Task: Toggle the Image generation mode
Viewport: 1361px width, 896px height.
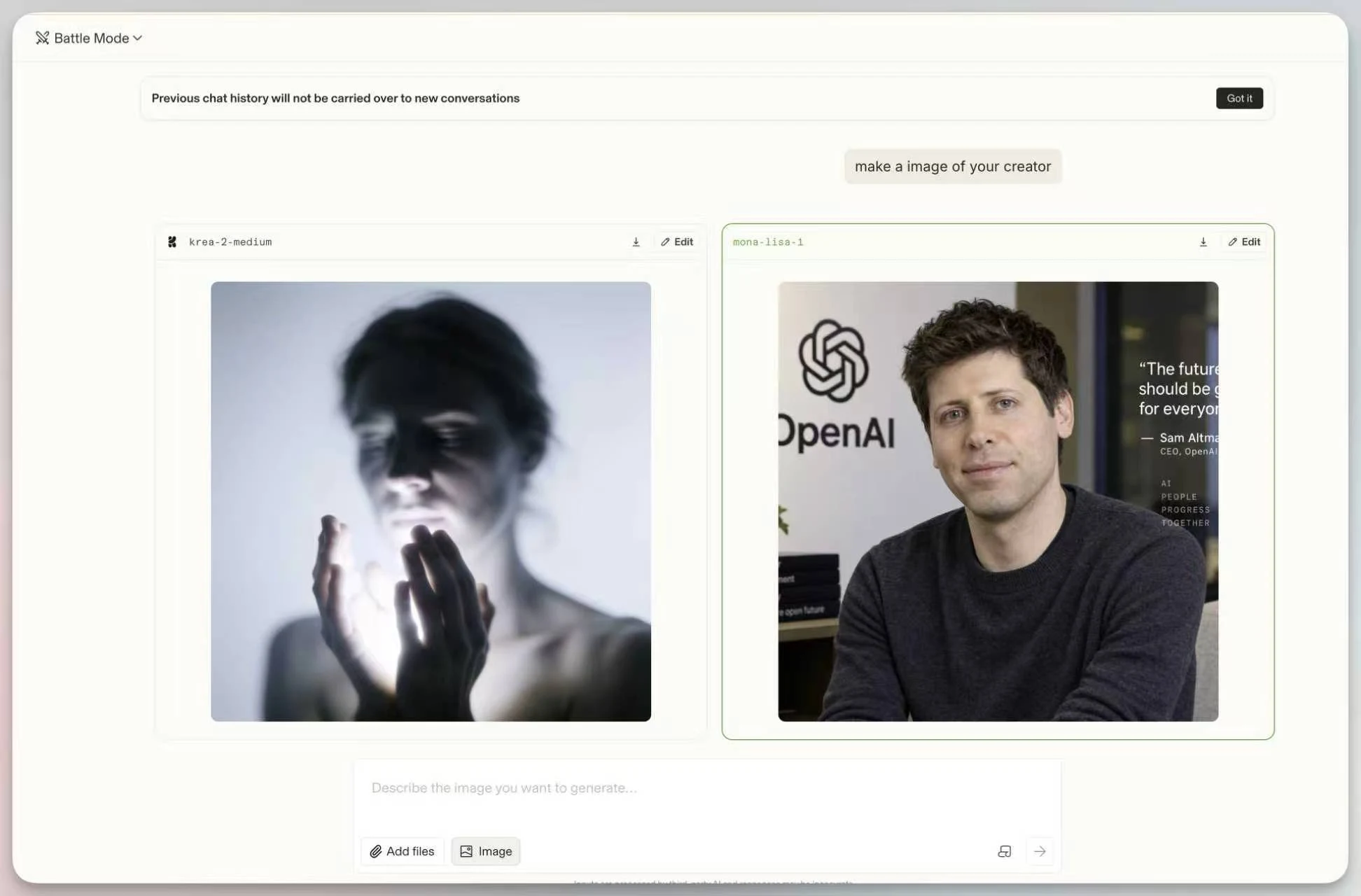Action: point(486,851)
